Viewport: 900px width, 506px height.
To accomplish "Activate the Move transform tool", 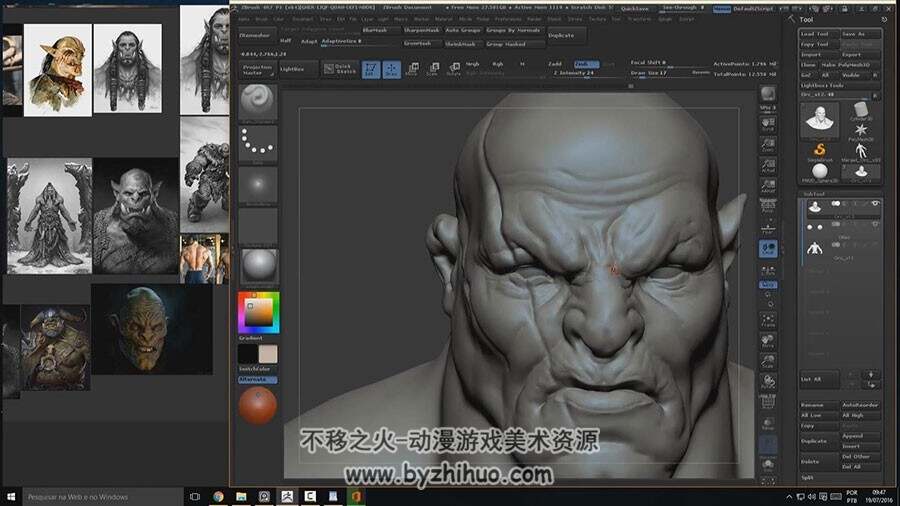I will click(x=412, y=69).
